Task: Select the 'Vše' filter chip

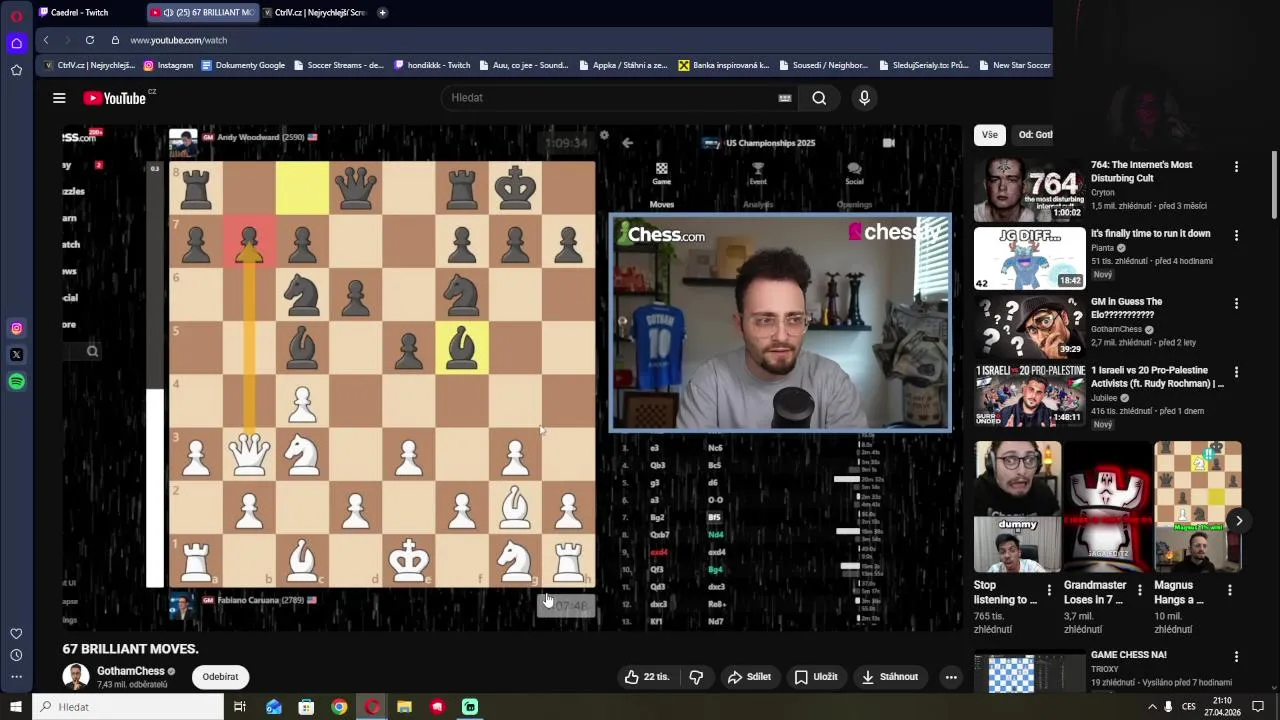Action: [x=989, y=135]
